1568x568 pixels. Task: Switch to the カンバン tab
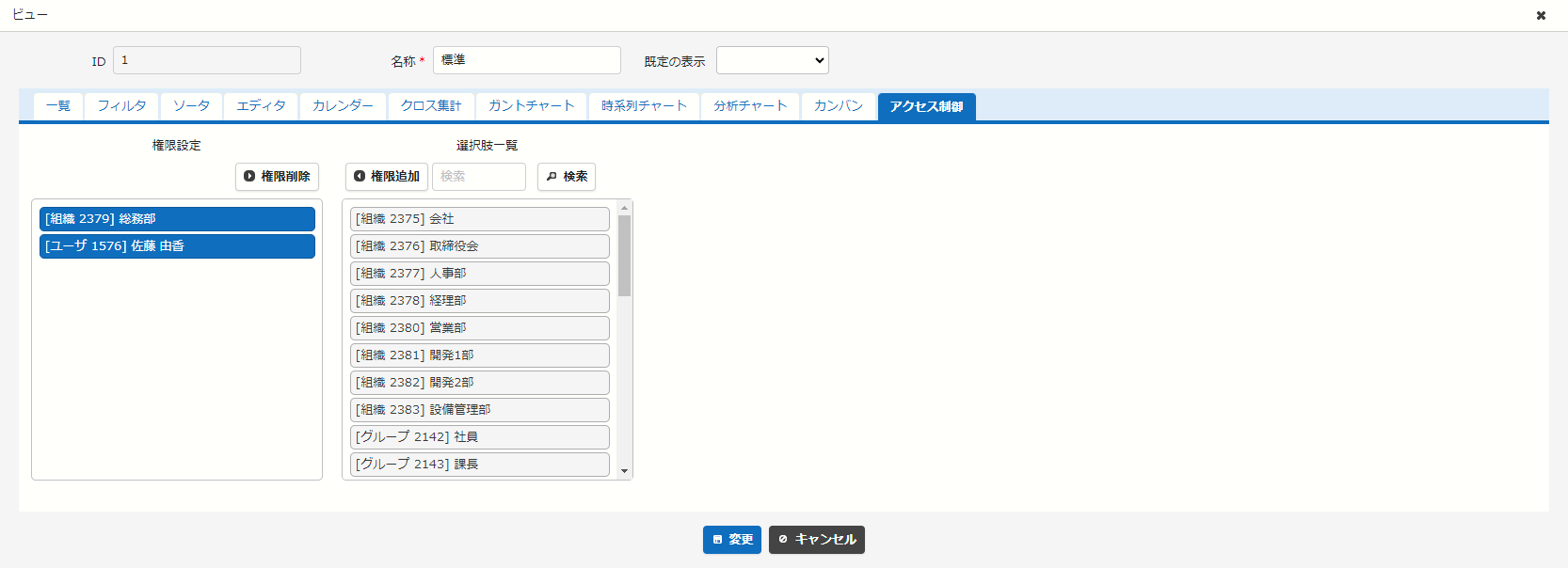coord(838,106)
